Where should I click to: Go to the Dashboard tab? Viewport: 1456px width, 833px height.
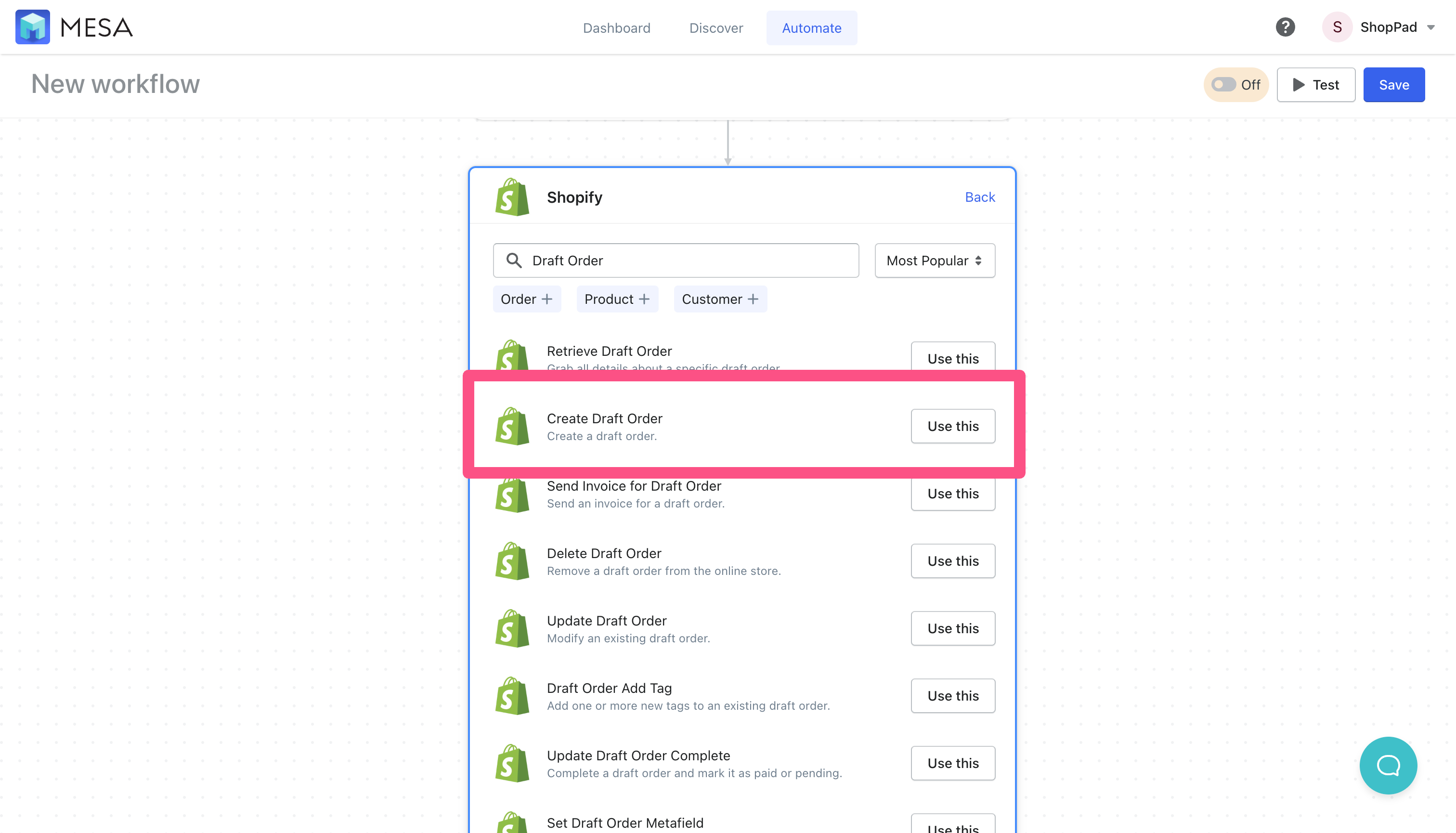[x=616, y=28]
